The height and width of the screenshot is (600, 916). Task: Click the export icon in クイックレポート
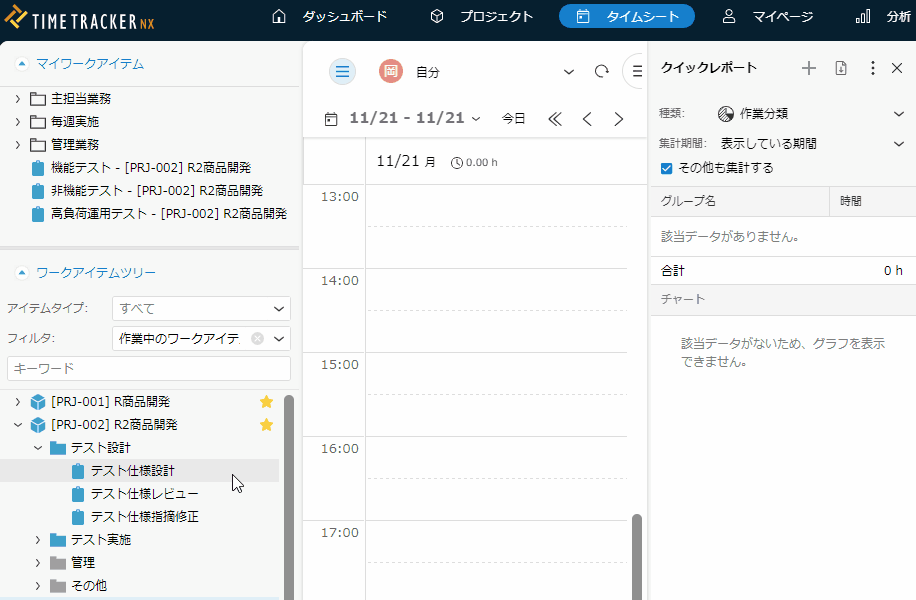(x=841, y=68)
